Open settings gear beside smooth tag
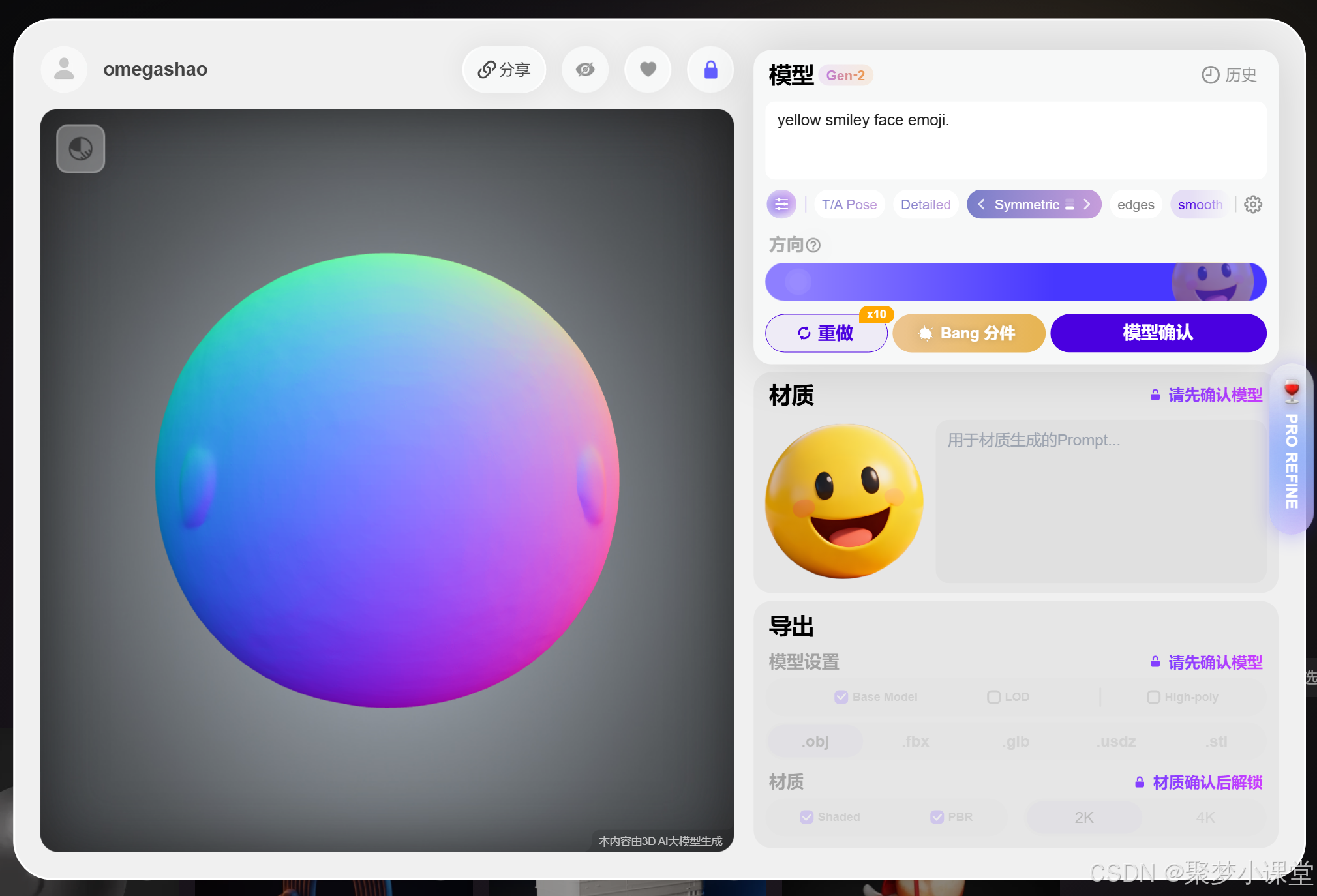 1252,205
